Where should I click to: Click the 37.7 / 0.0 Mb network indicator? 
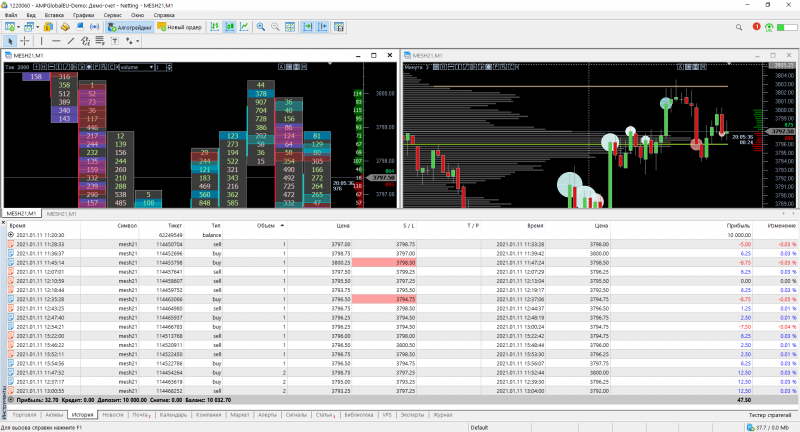pyautogui.click(x=769, y=427)
